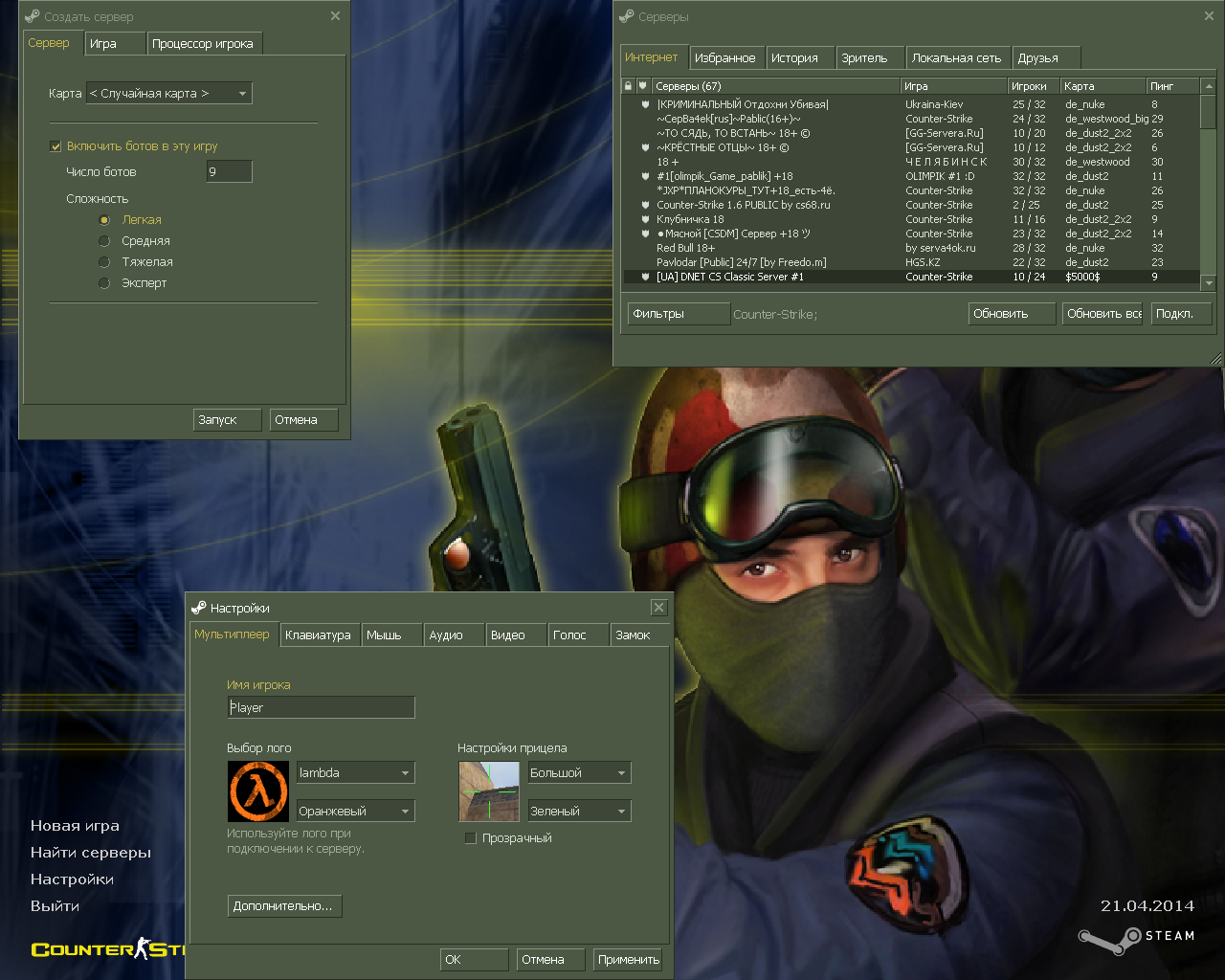Click the Counter-Strike logo at the bottom

(x=108, y=948)
